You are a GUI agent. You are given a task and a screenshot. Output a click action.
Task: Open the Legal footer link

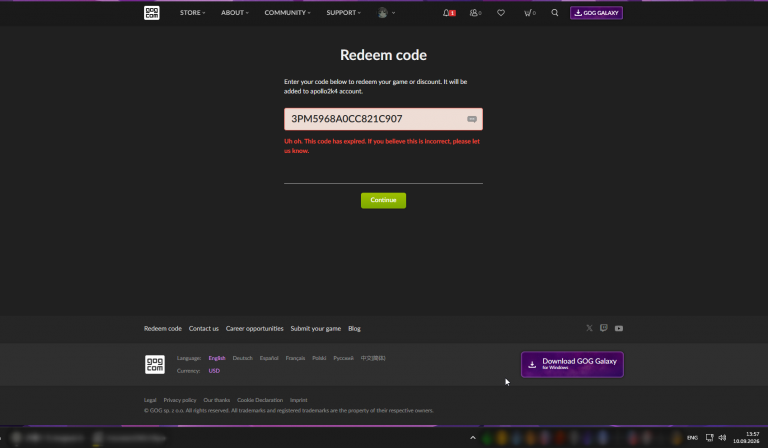(x=150, y=400)
